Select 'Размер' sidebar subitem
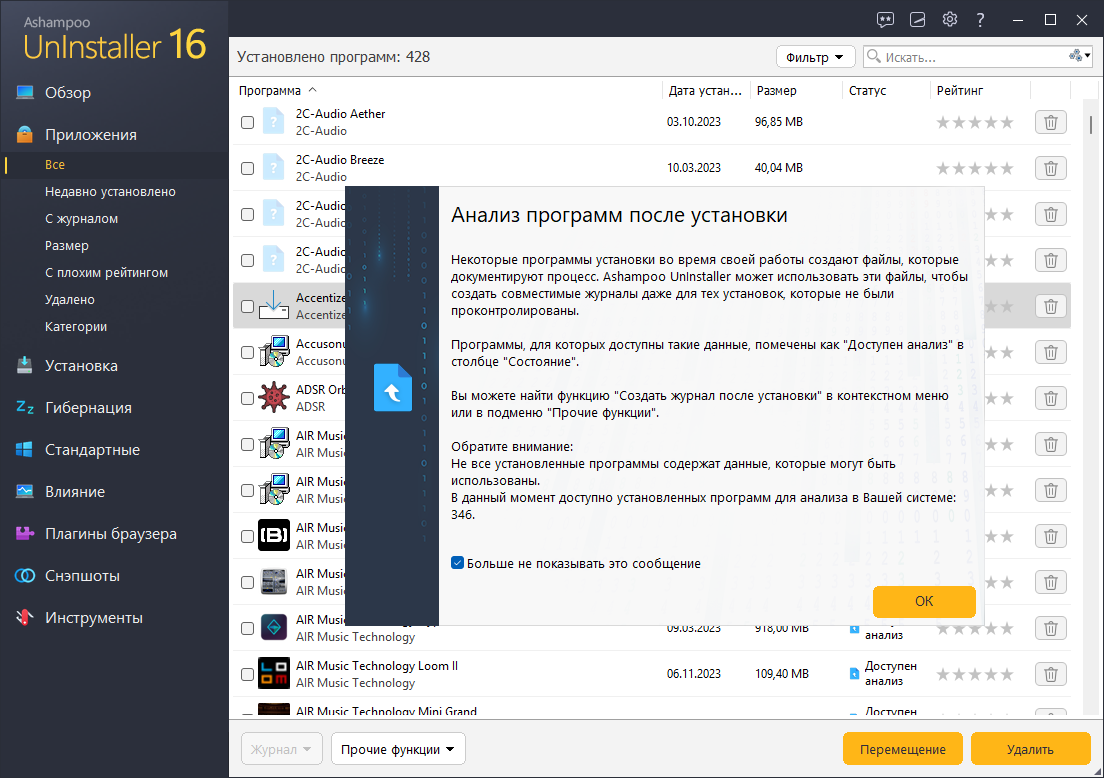1104x778 pixels. coord(67,246)
